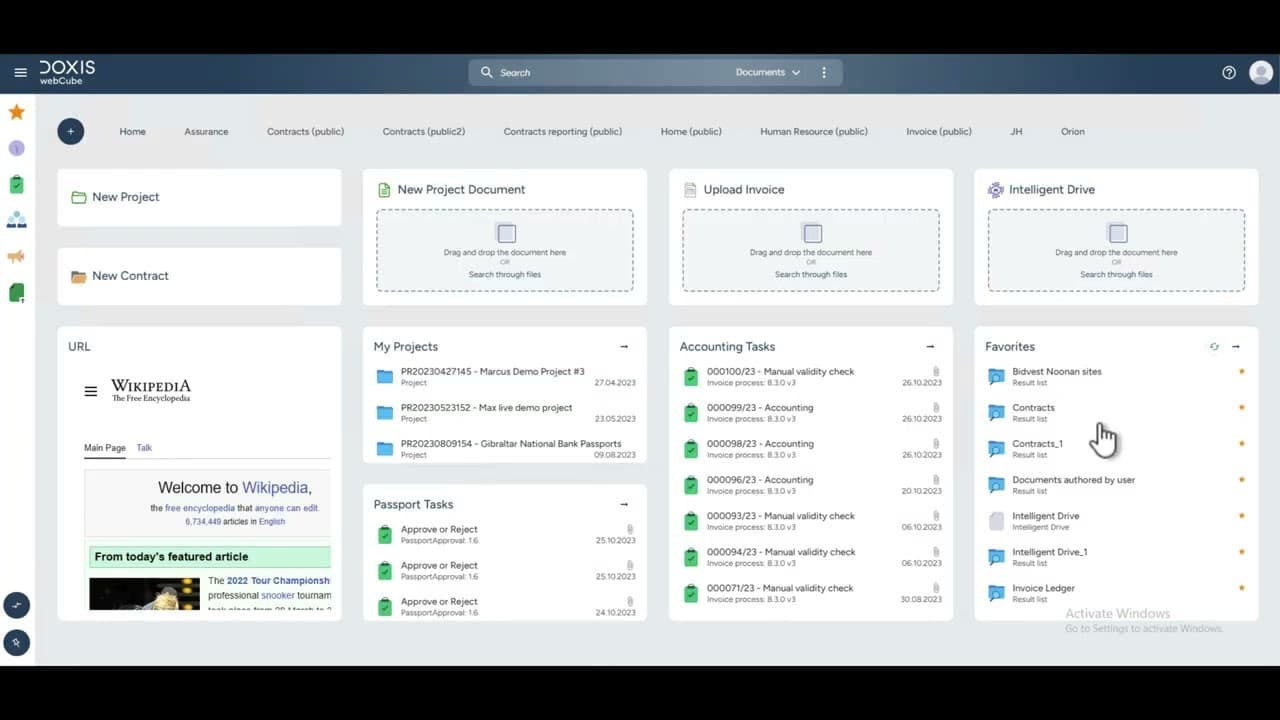Screen dimensions: 1280x720
Task: Switch to the Orion tab
Action: pyautogui.click(x=1073, y=132)
